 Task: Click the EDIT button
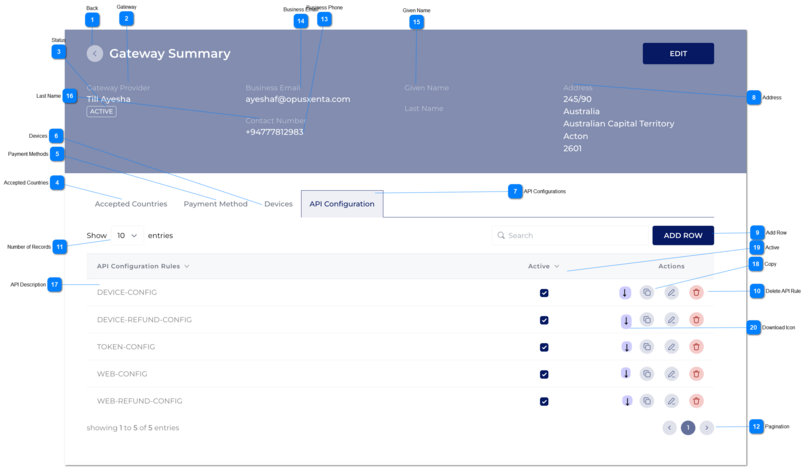(x=678, y=53)
